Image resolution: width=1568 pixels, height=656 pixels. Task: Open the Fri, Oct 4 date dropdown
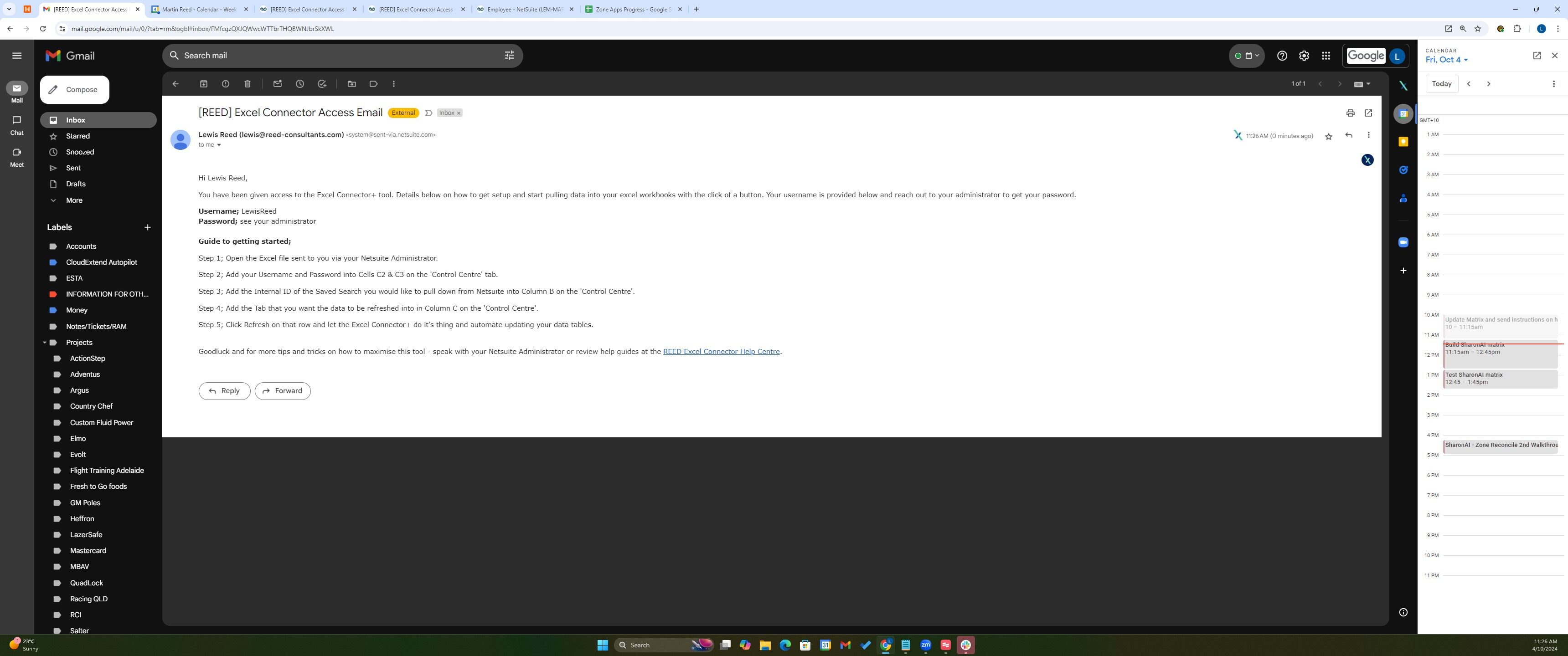(1446, 60)
